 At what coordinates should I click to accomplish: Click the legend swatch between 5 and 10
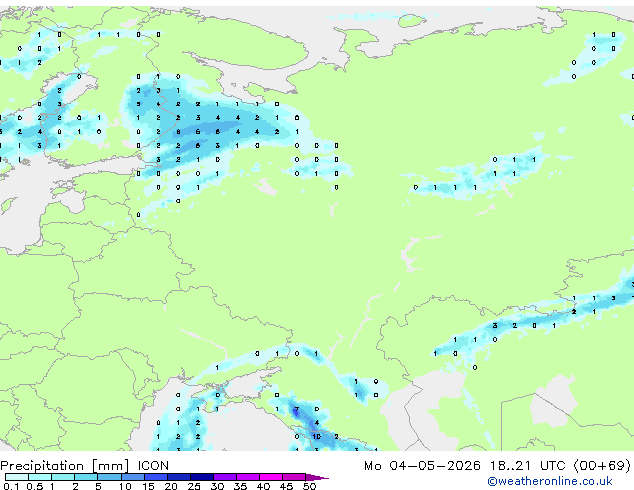coord(109,477)
